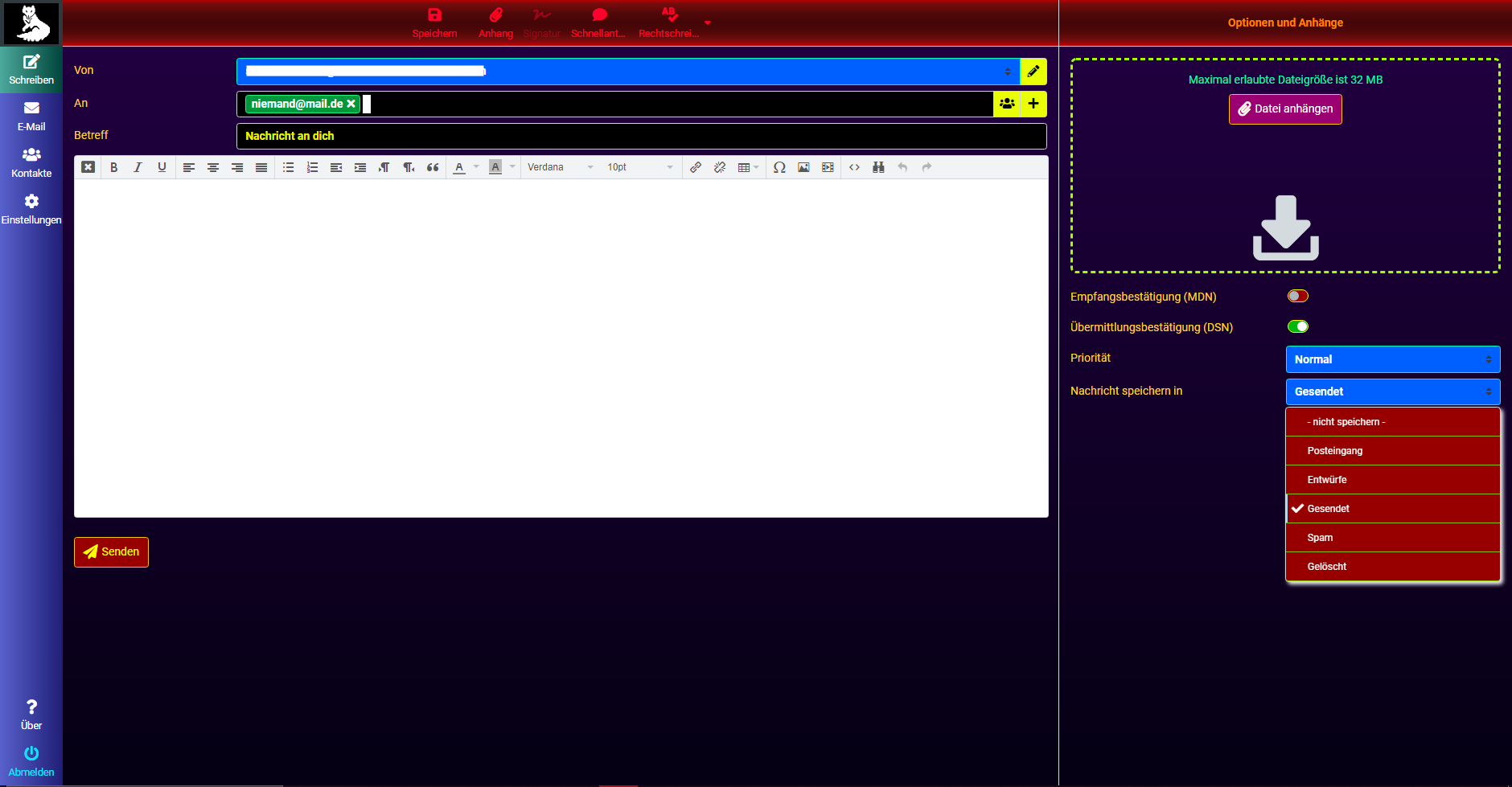The width and height of the screenshot is (1512, 787).
Task: Enable Empfangsbestätigung (MDN) switch
Action: (x=1297, y=296)
